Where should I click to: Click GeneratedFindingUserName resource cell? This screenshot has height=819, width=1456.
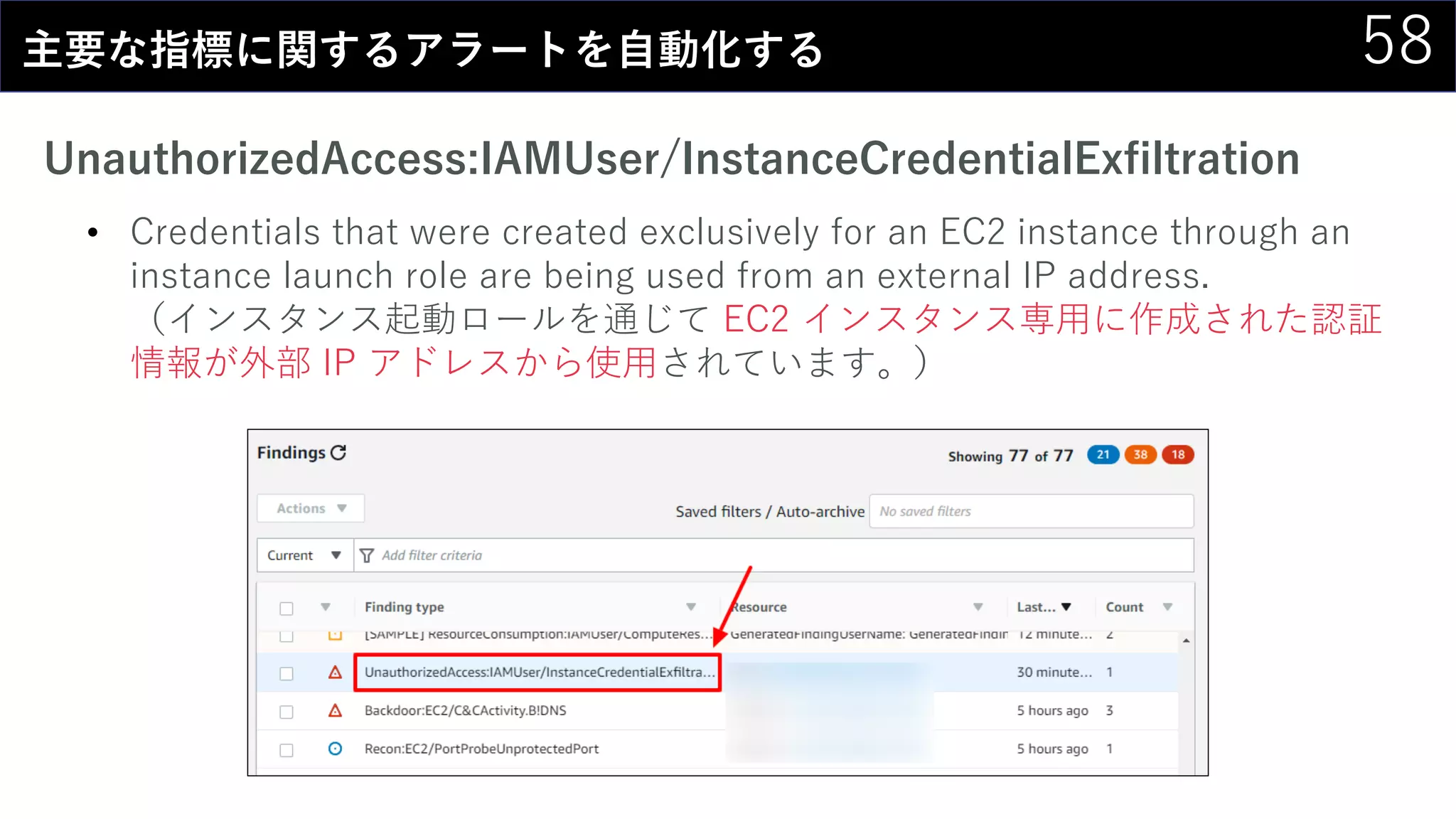tap(869, 634)
